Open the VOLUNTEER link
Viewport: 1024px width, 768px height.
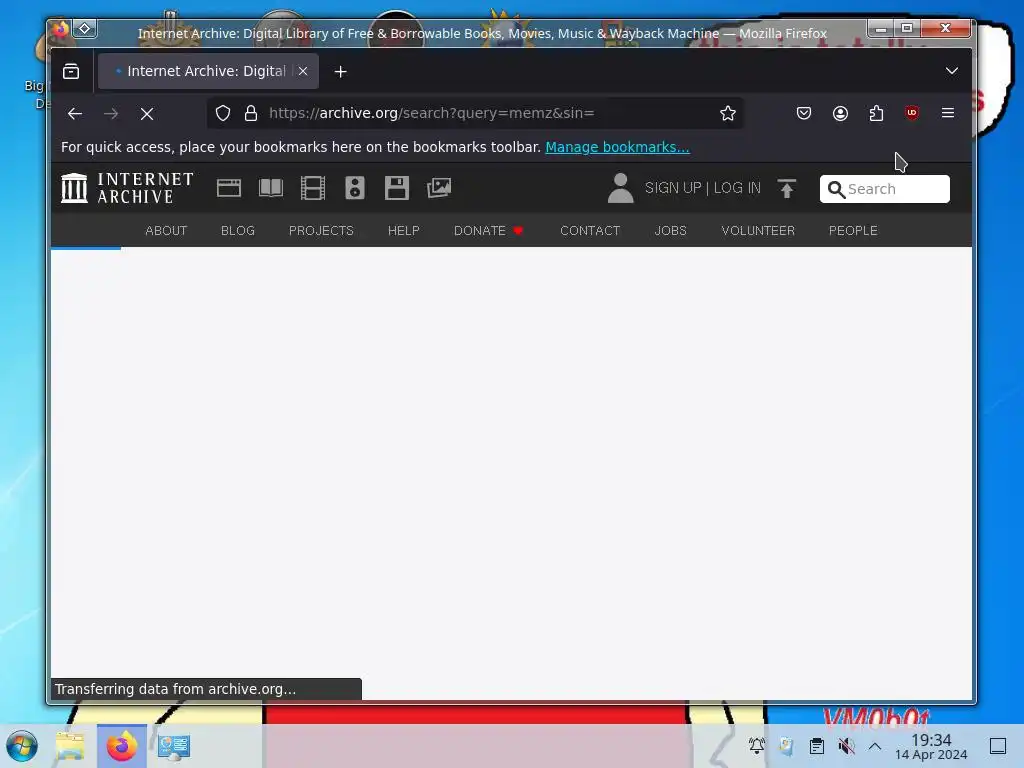[x=758, y=231]
